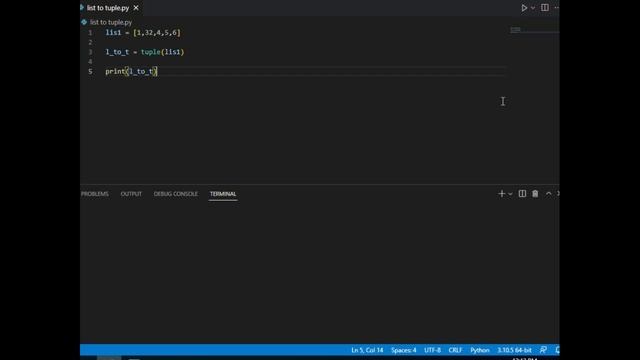Change end of line sequence CRLF
The width and height of the screenshot is (640, 360).
tap(455, 350)
